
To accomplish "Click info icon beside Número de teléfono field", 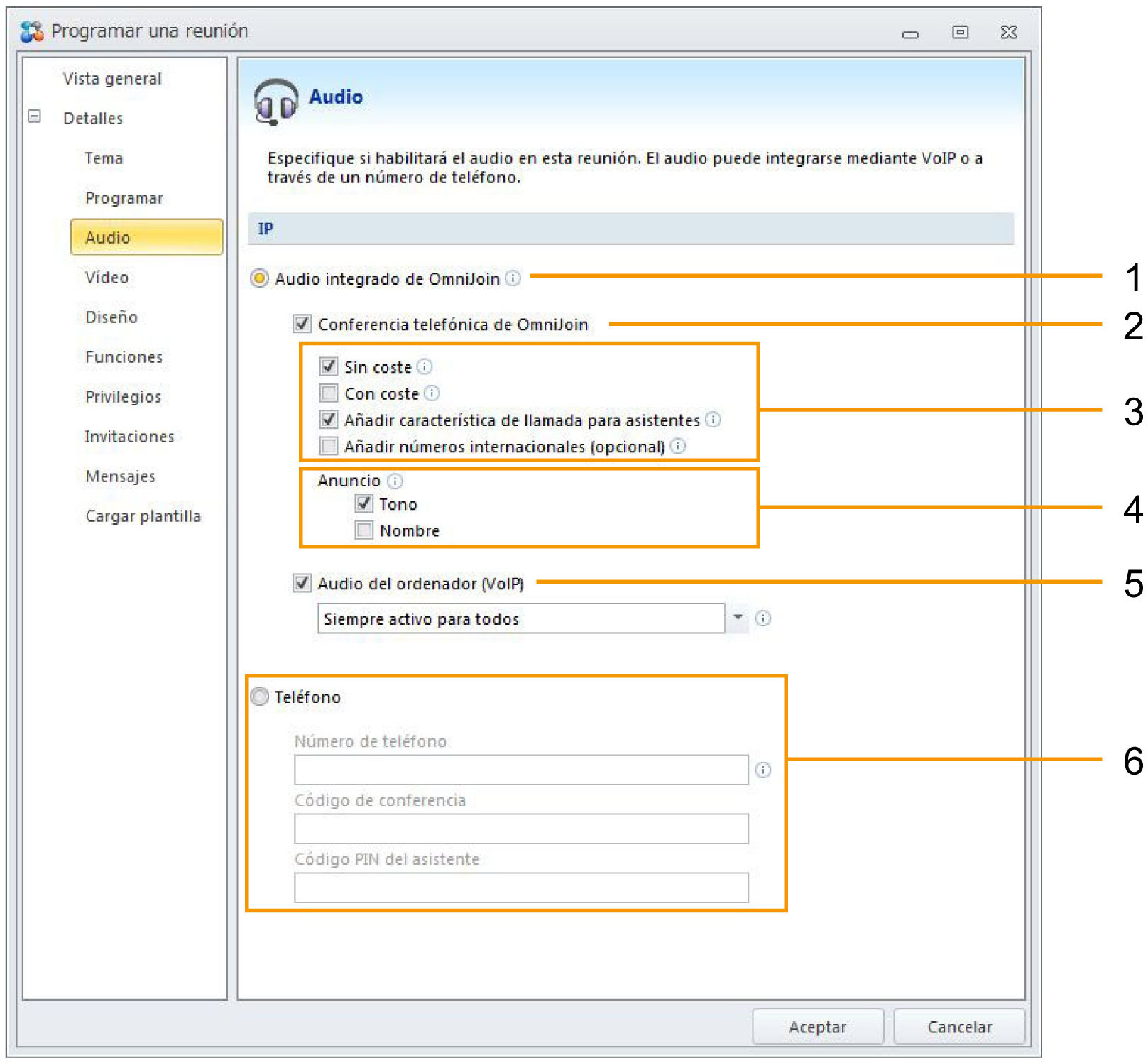I will 763,770.
